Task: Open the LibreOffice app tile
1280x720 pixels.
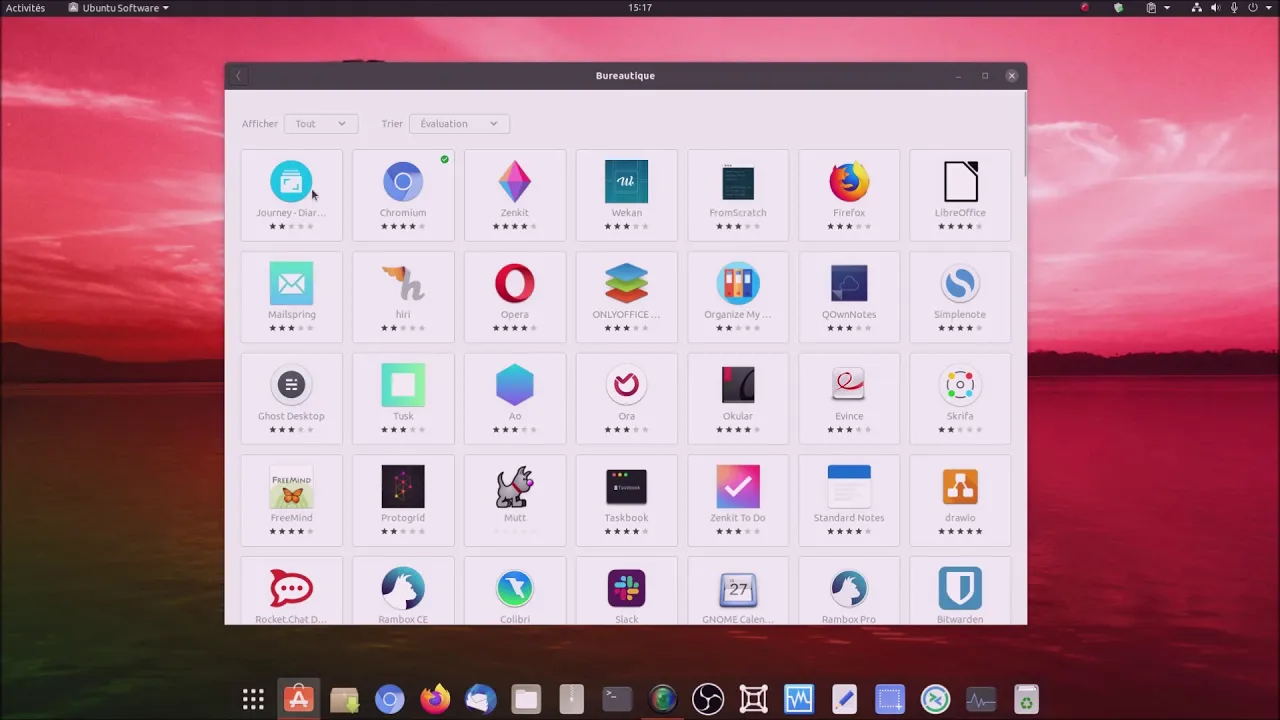Action: coord(960,195)
